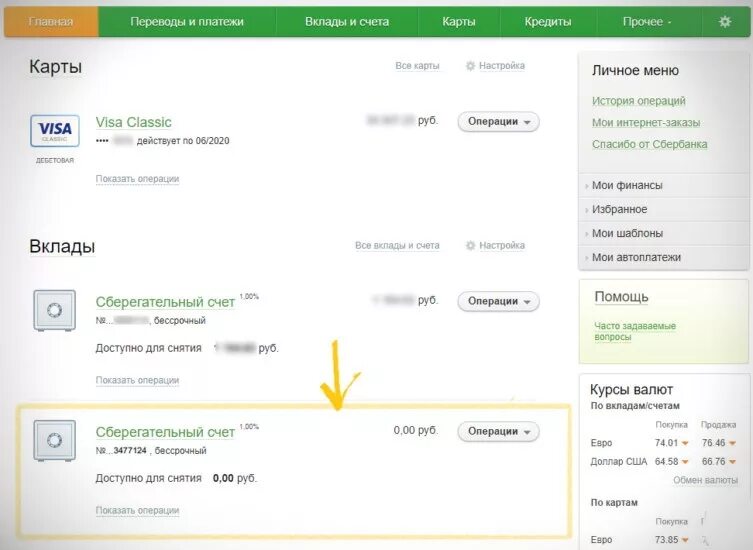Click Доллар США покупка arrow 64.58

point(685,462)
